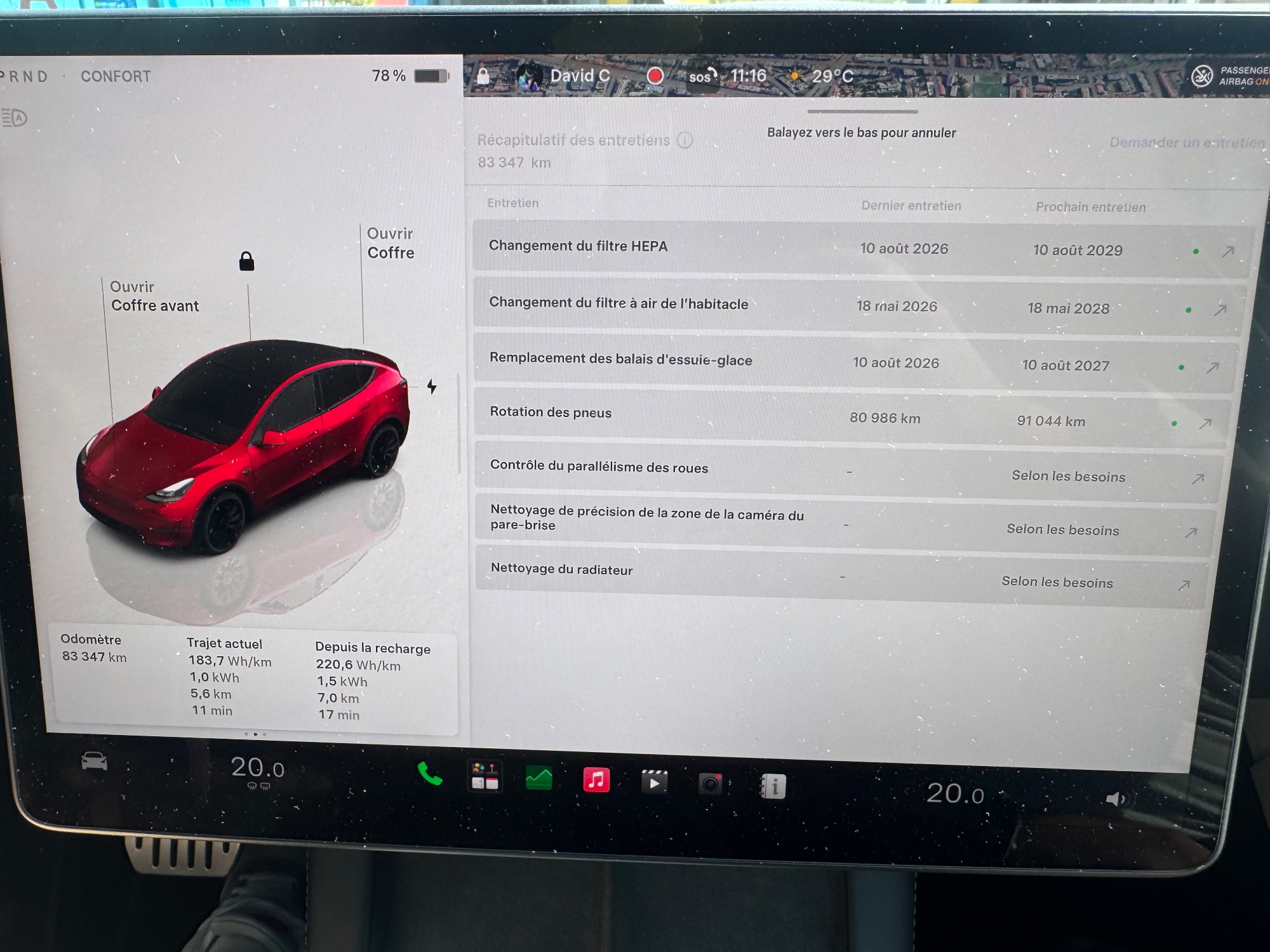Tap the battery level icon
The image size is (1270, 952).
432,76
